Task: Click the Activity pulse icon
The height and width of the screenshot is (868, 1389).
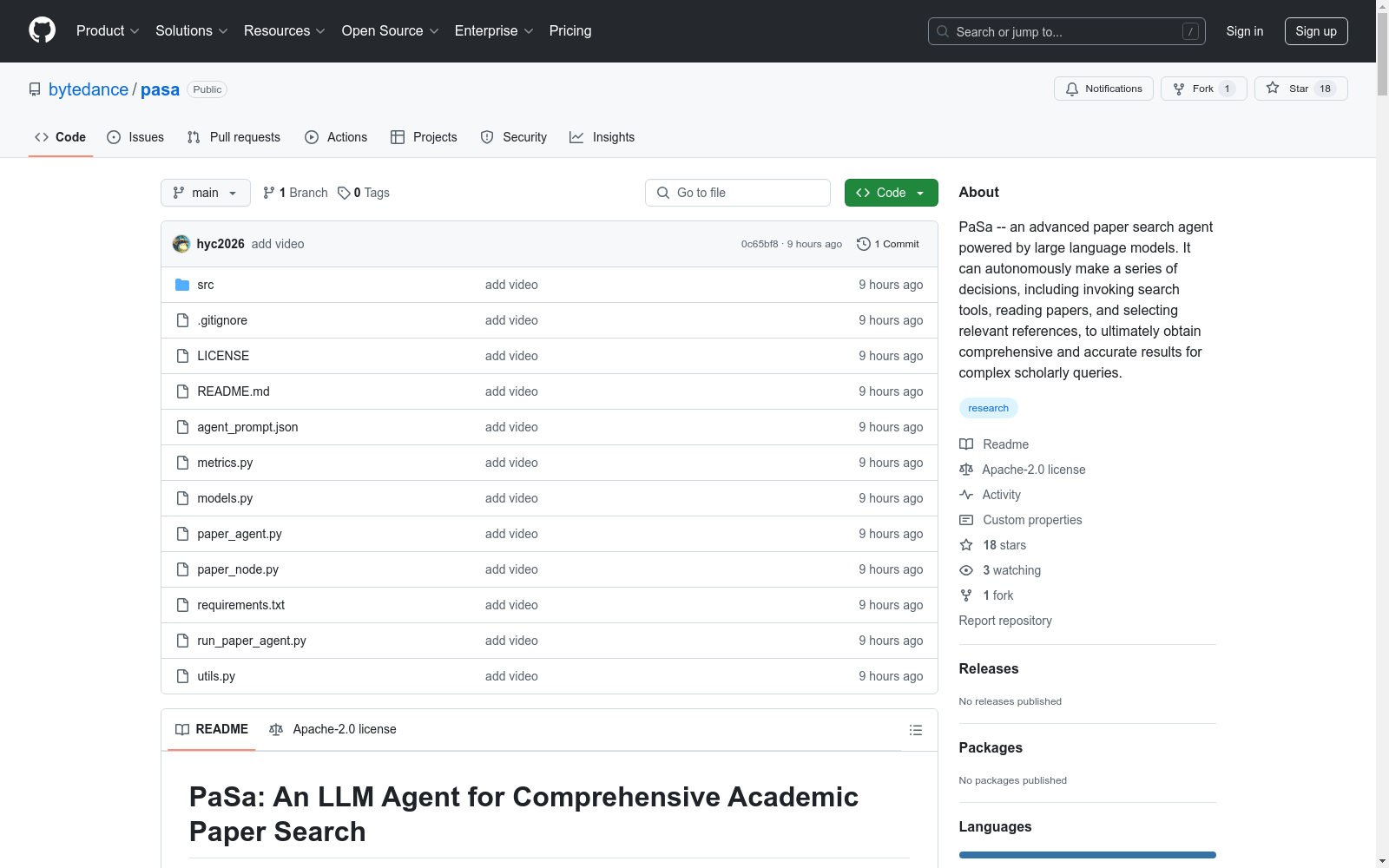Action: click(x=966, y=495)
